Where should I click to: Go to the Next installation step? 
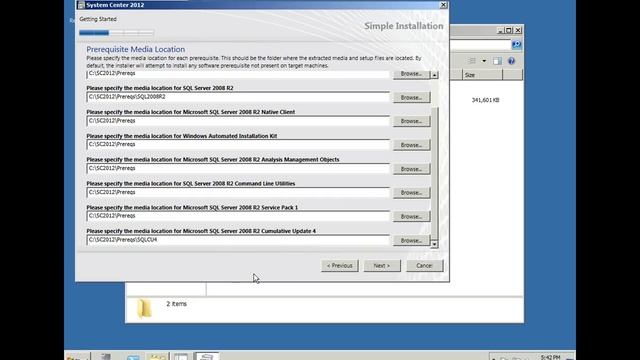coord(382,266)
